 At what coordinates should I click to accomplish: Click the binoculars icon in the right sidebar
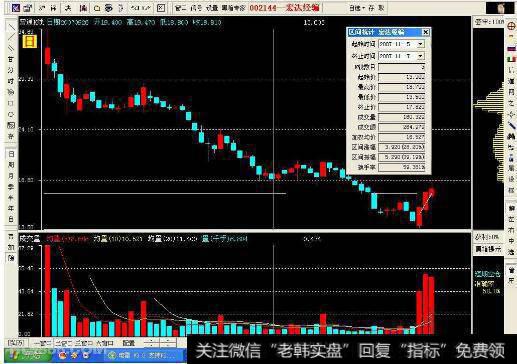click(x=511, y=136)
